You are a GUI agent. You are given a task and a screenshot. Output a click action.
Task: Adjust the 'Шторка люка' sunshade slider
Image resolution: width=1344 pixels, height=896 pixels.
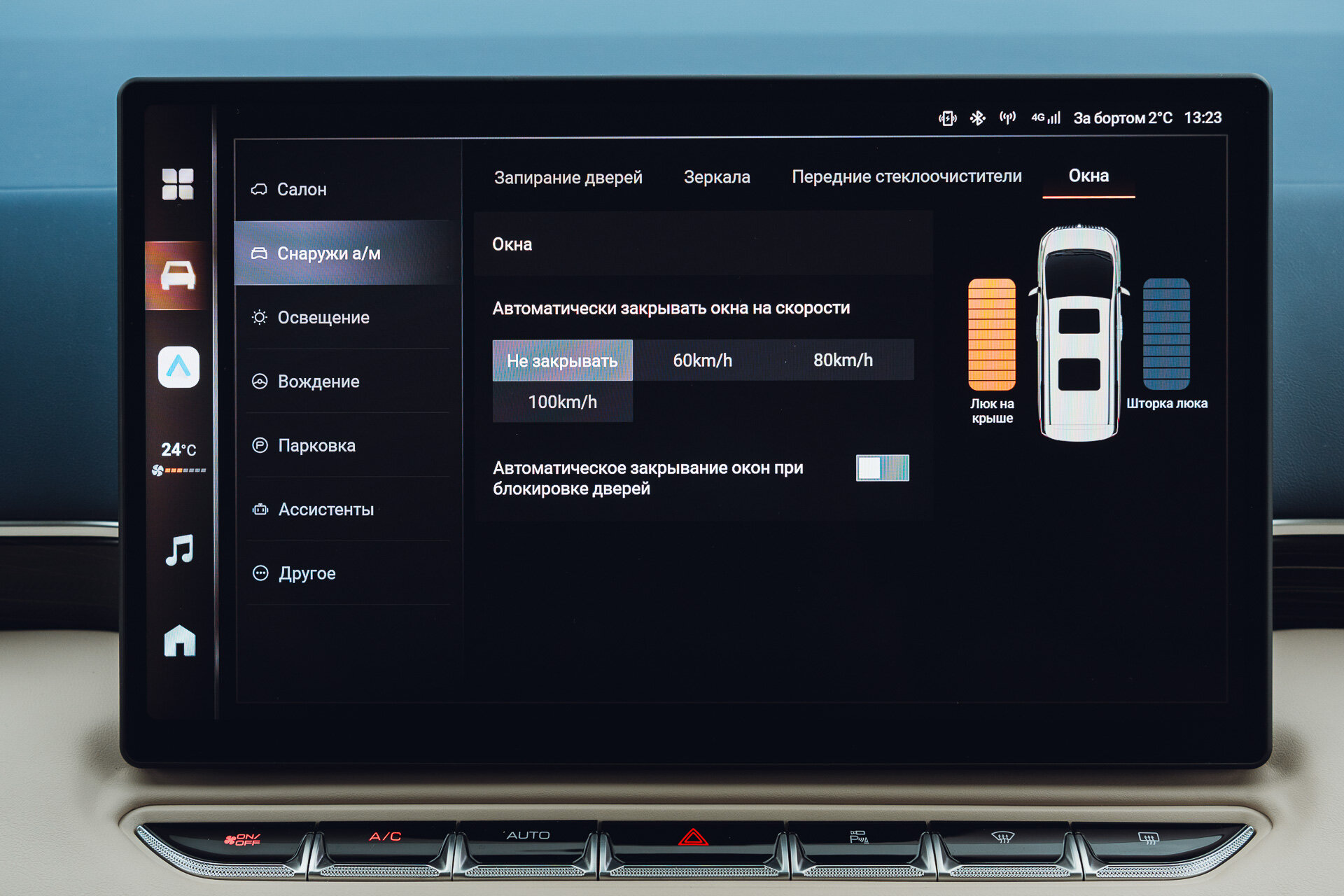[x=1165, y=335]
